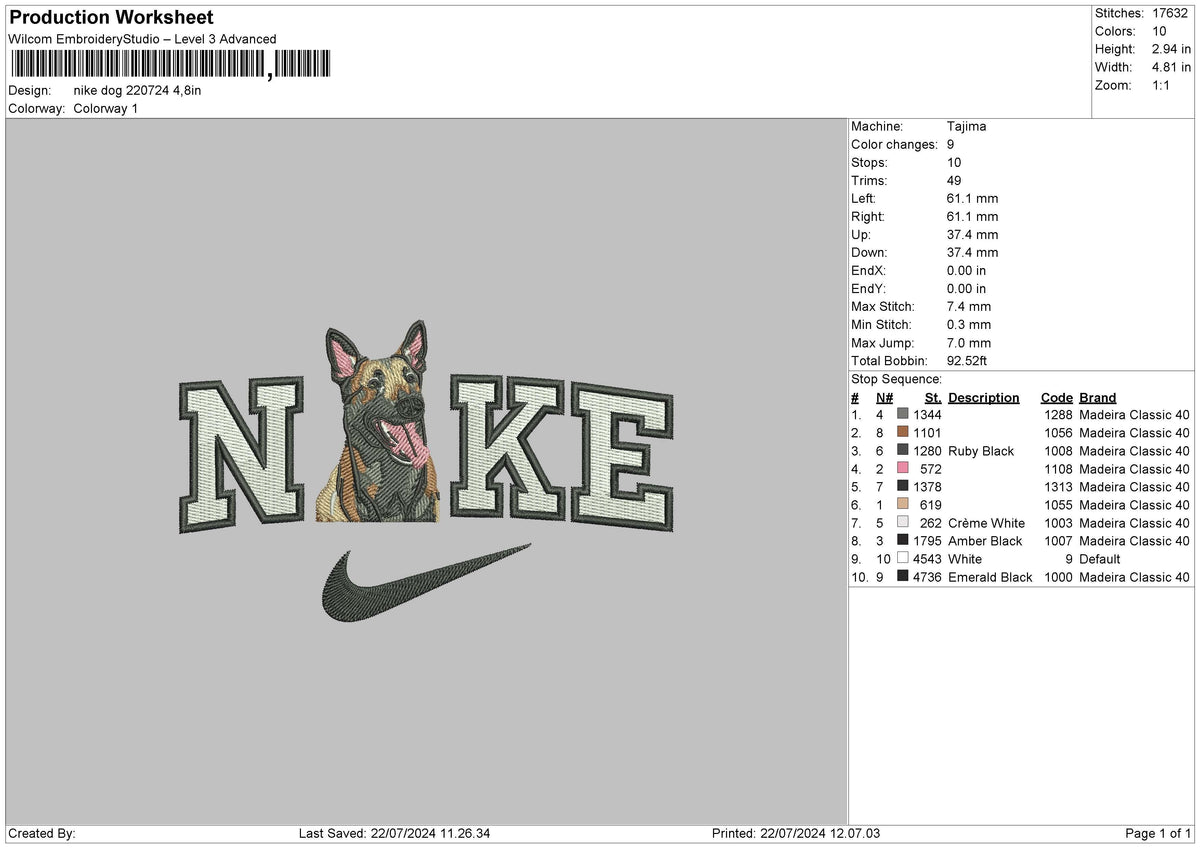
Task: Click the Wilcom EmbroideryStudio subtitle text
Action: click(142, 39)
